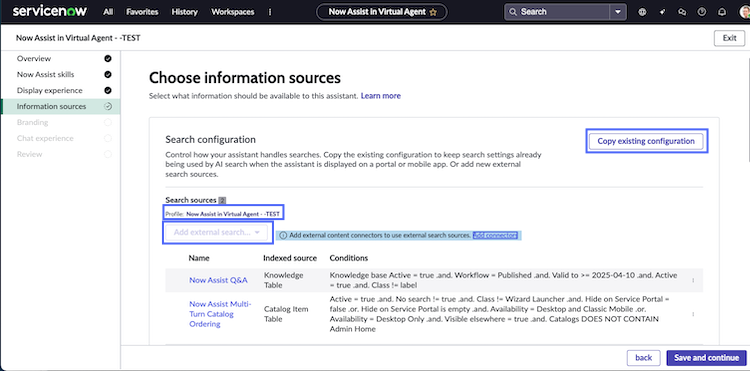Open the globe scope picker icon
Screen dimensions: 750x371
(x=642, y=12)
